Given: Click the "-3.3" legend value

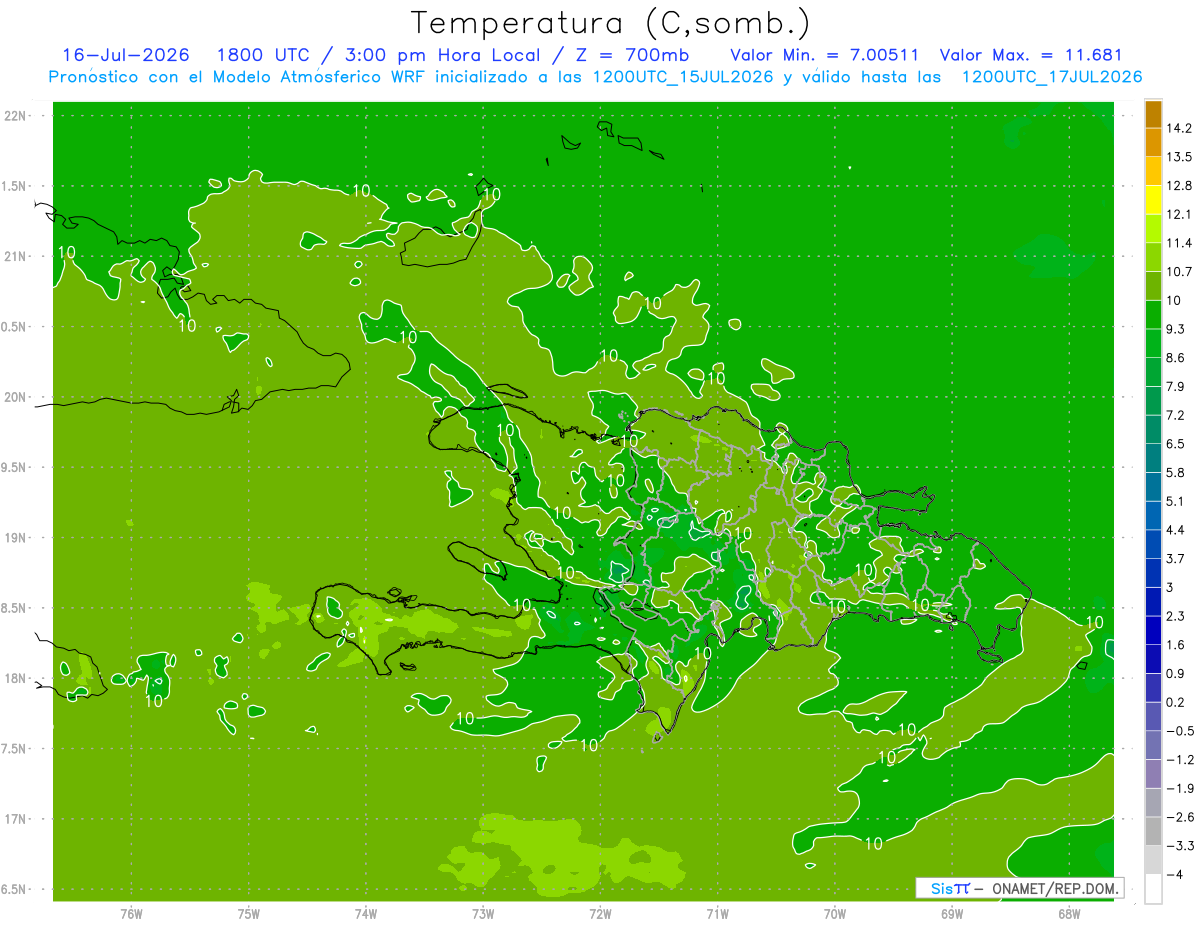Looking at the screenshot, I should point(1180,845).
